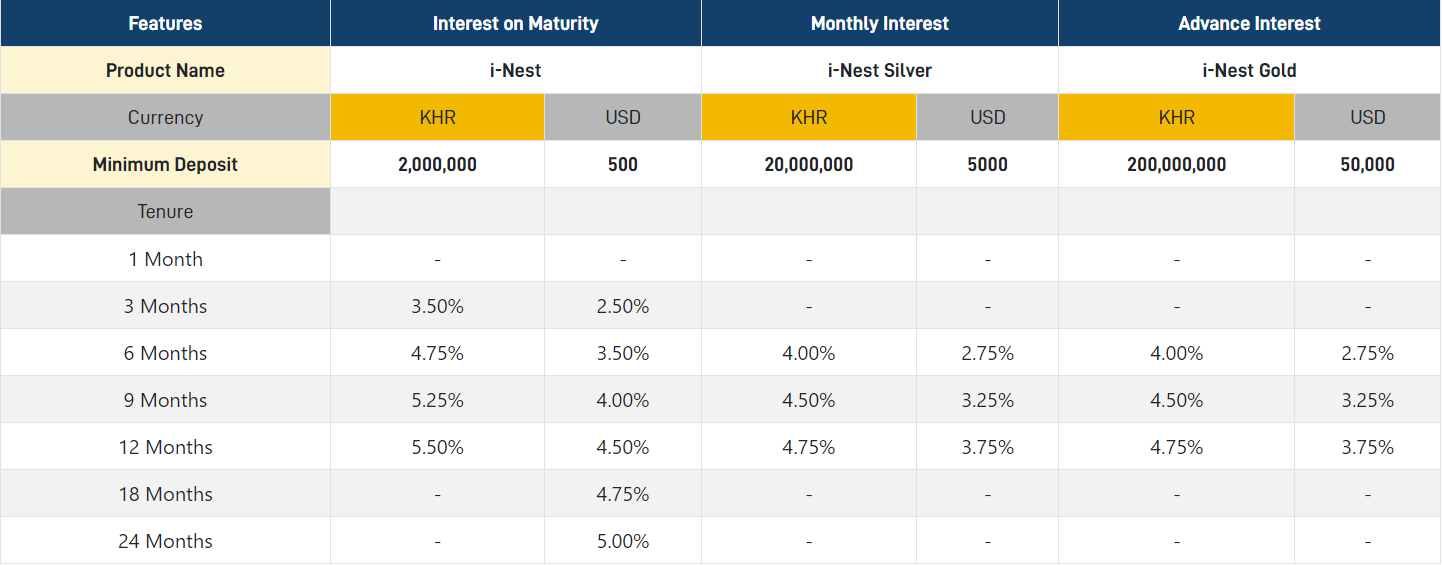
Task: Select i-Nest Gold USD 3.75% for 12 Months
Action: (1368, 447)
